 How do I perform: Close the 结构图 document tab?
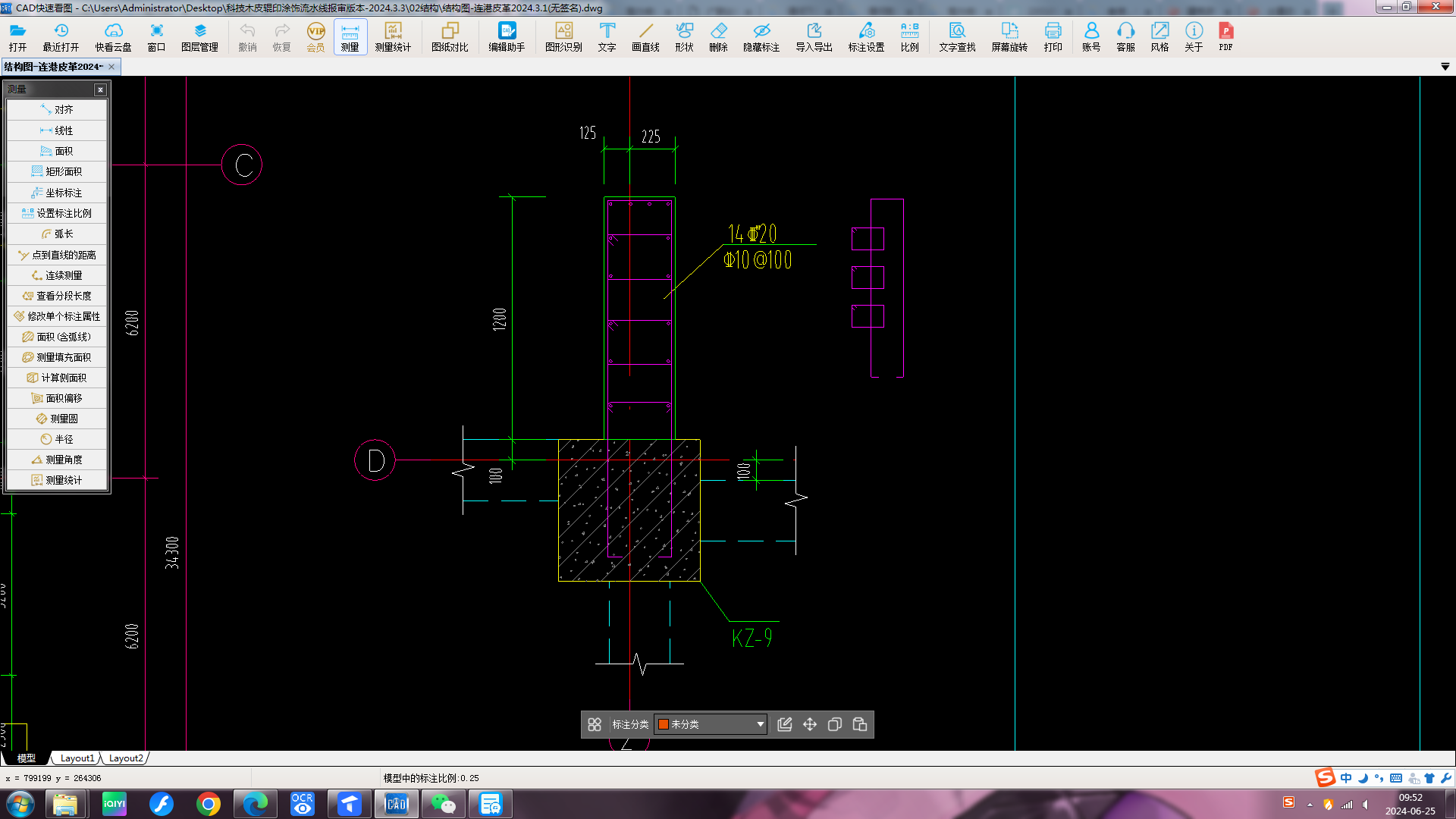(x=111, y=67)
